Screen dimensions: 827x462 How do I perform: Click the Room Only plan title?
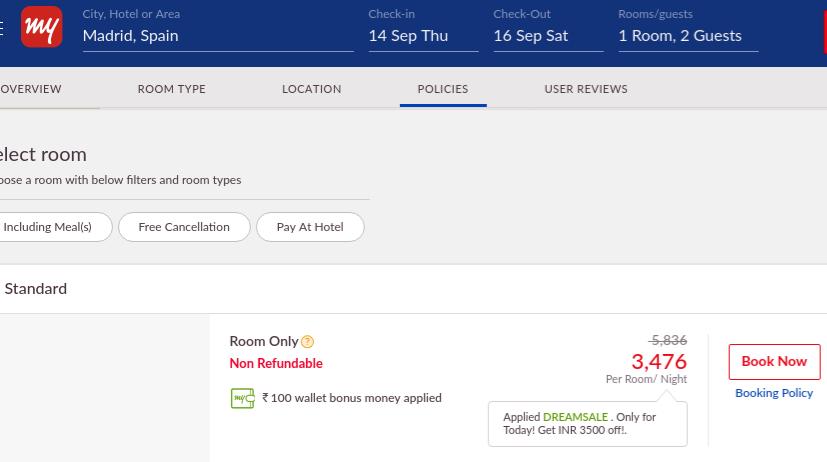[264, 341]
